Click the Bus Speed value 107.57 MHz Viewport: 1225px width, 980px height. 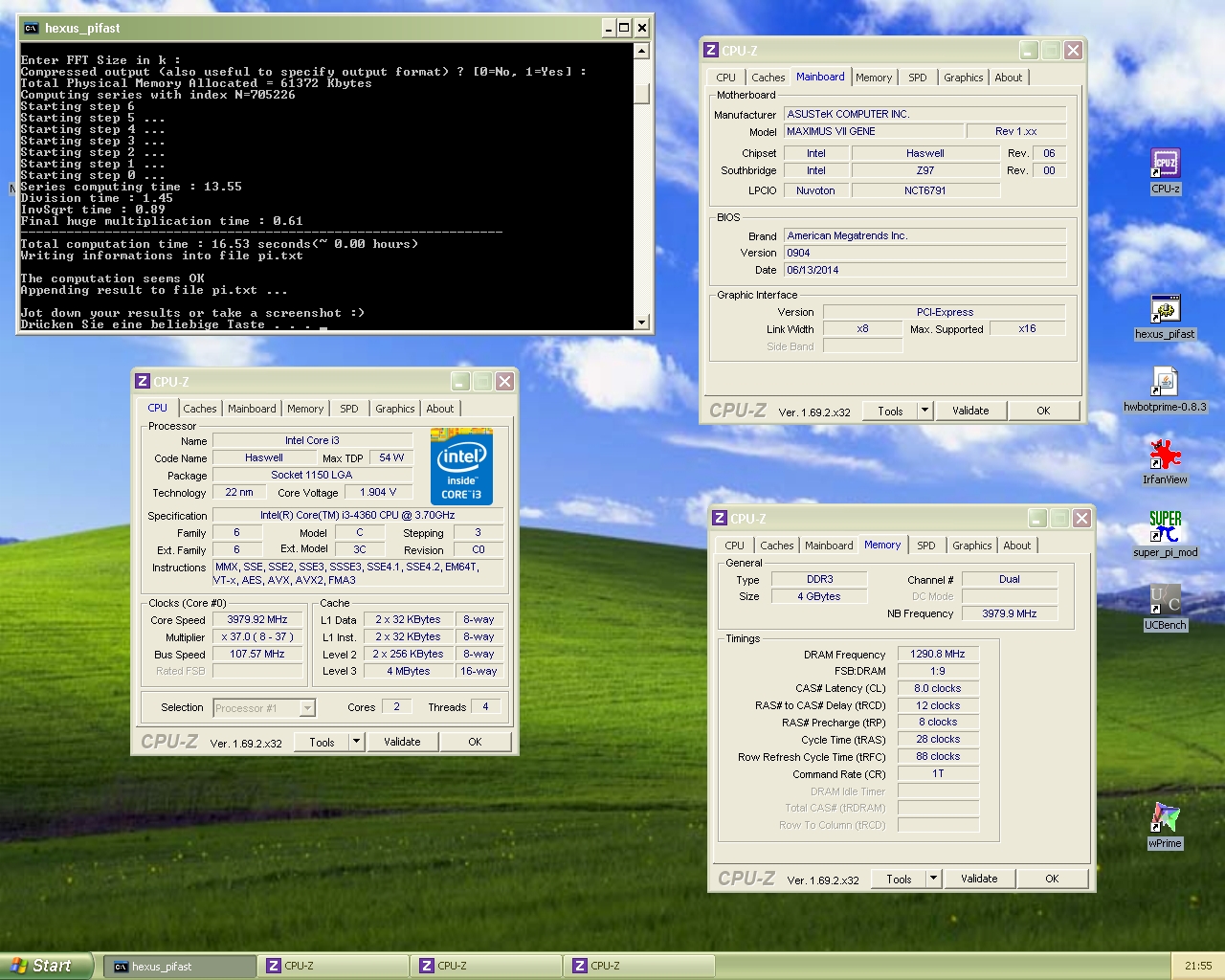click(257, 655)
